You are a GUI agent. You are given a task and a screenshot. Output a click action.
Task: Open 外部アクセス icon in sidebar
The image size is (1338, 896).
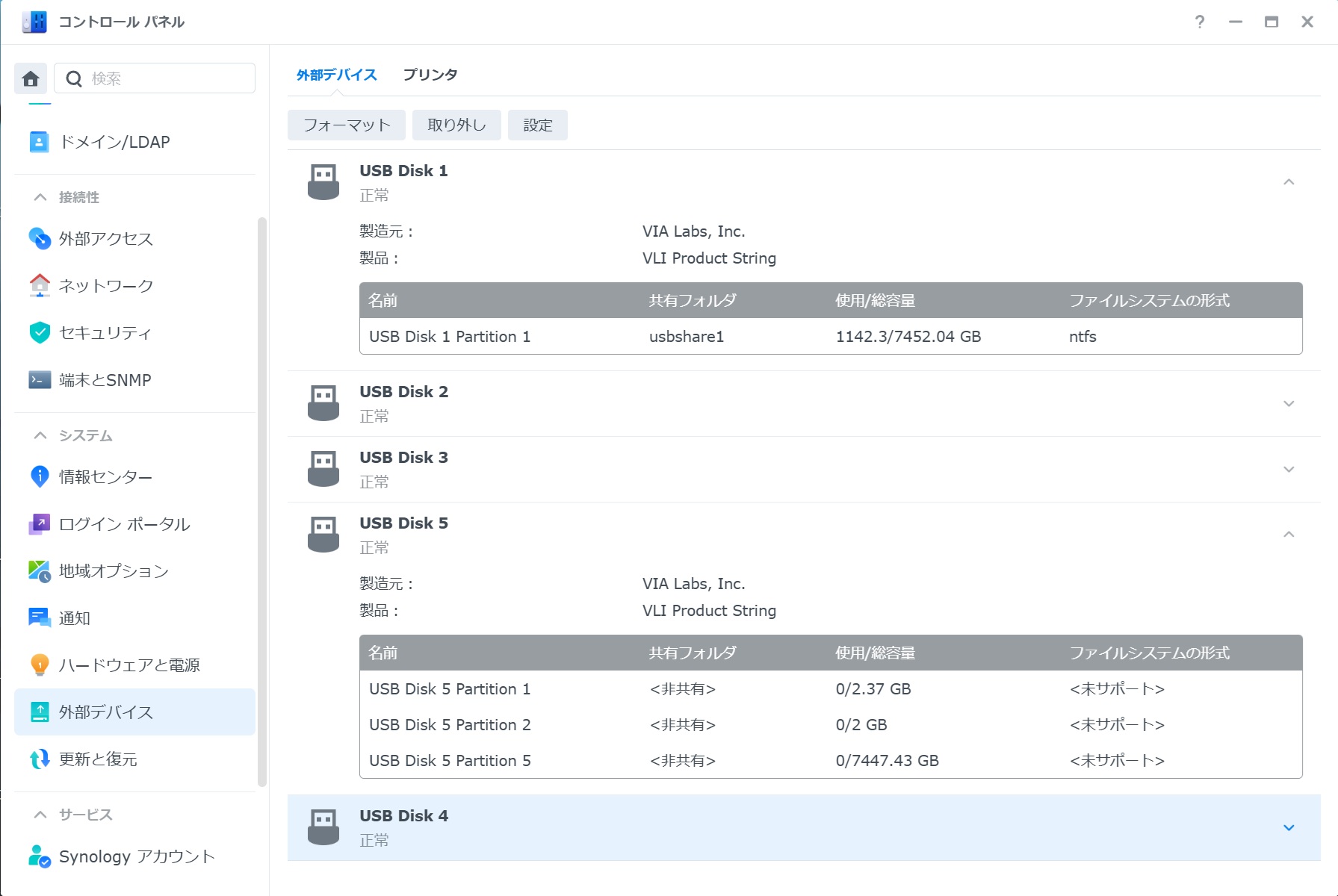point(39,239)
